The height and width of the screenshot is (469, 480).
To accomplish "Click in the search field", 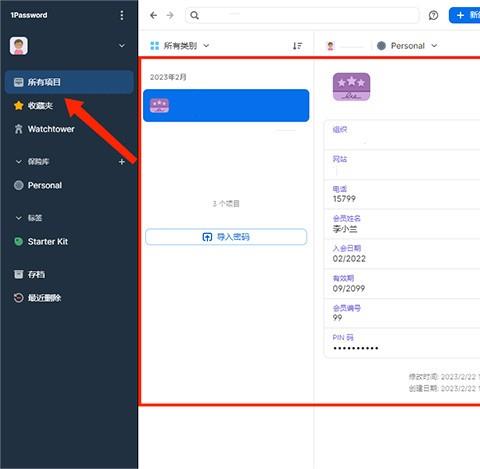I will point(302,15).
